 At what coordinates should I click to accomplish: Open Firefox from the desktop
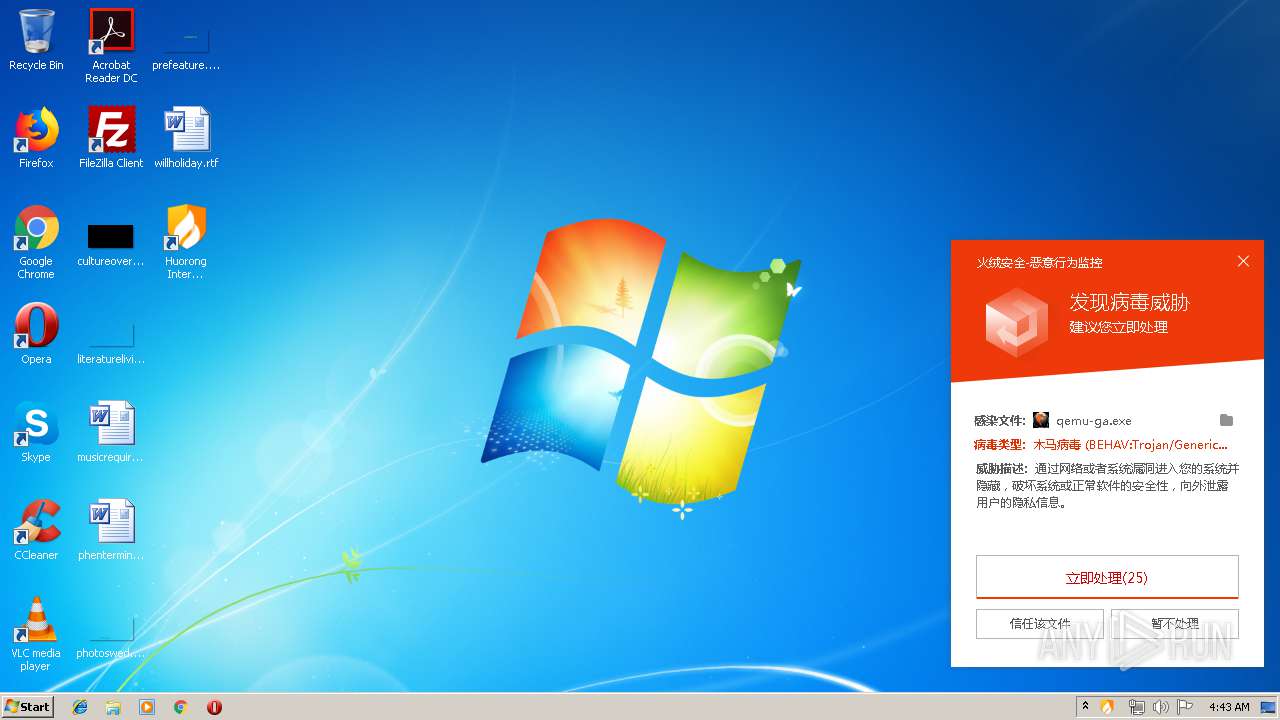pos(36,138)
